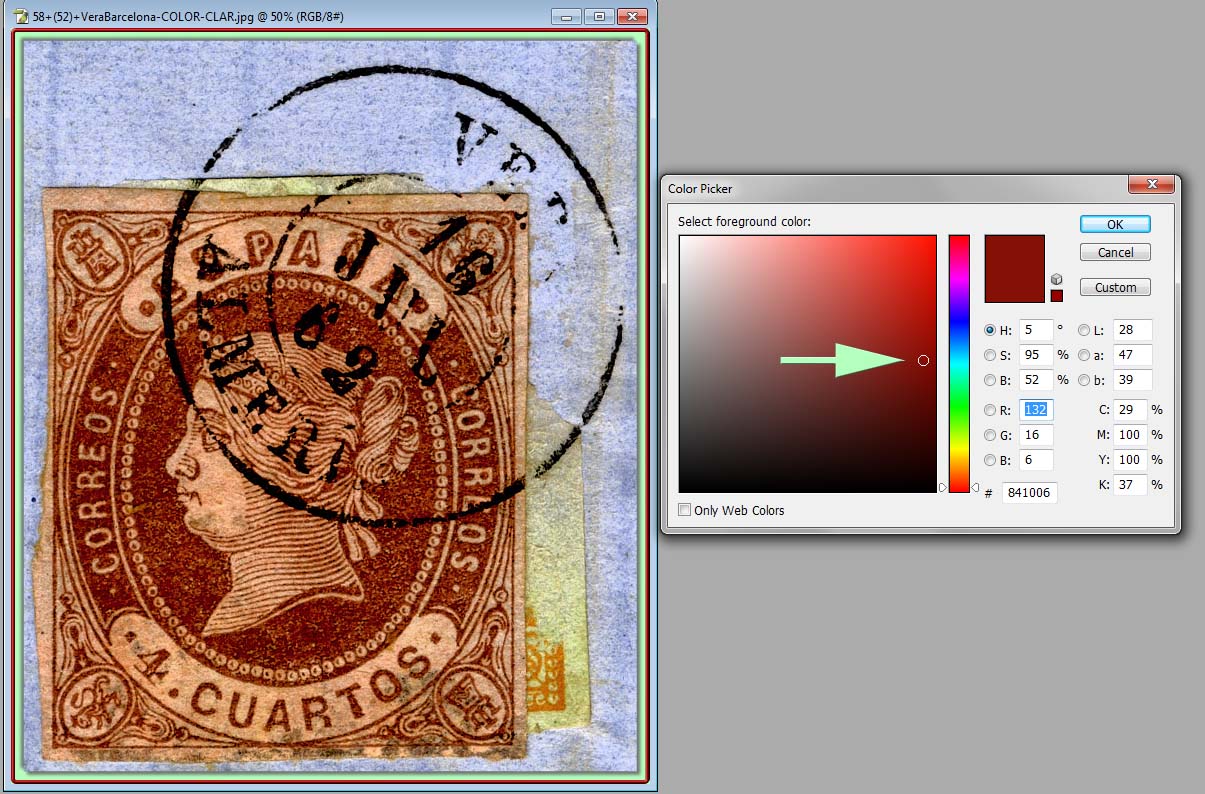The image size is (1205, 794).
Task: Click the yellow Y percentage field
Action: [1130, 460]
